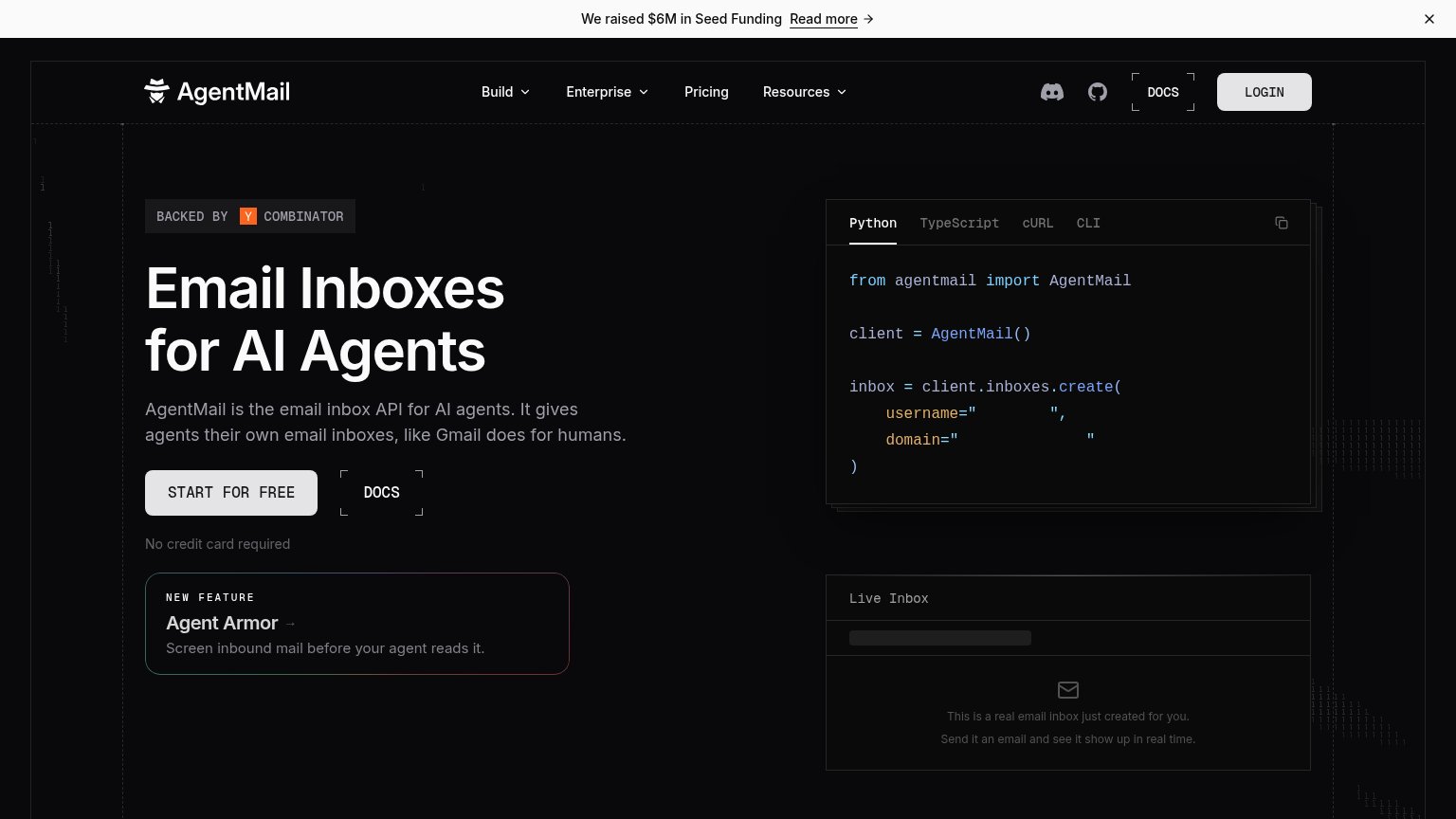This screenshot has width=1456, height=819.
Task: Expand the Enterprise dropdown menu
Action: (x=608, y=92)
